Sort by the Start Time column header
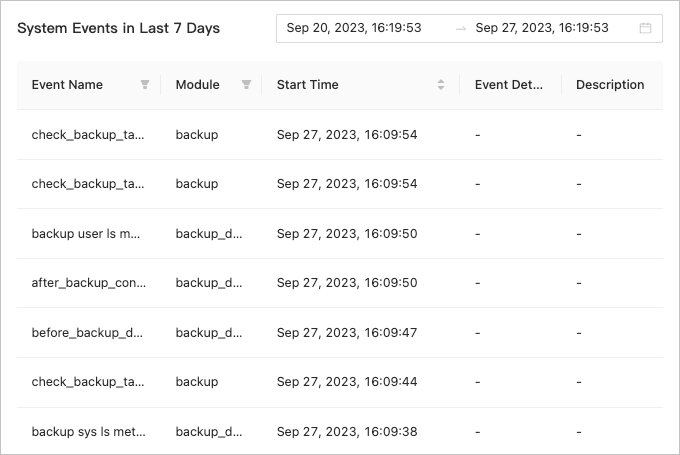 pyautogui.click(x=308, y=85)
